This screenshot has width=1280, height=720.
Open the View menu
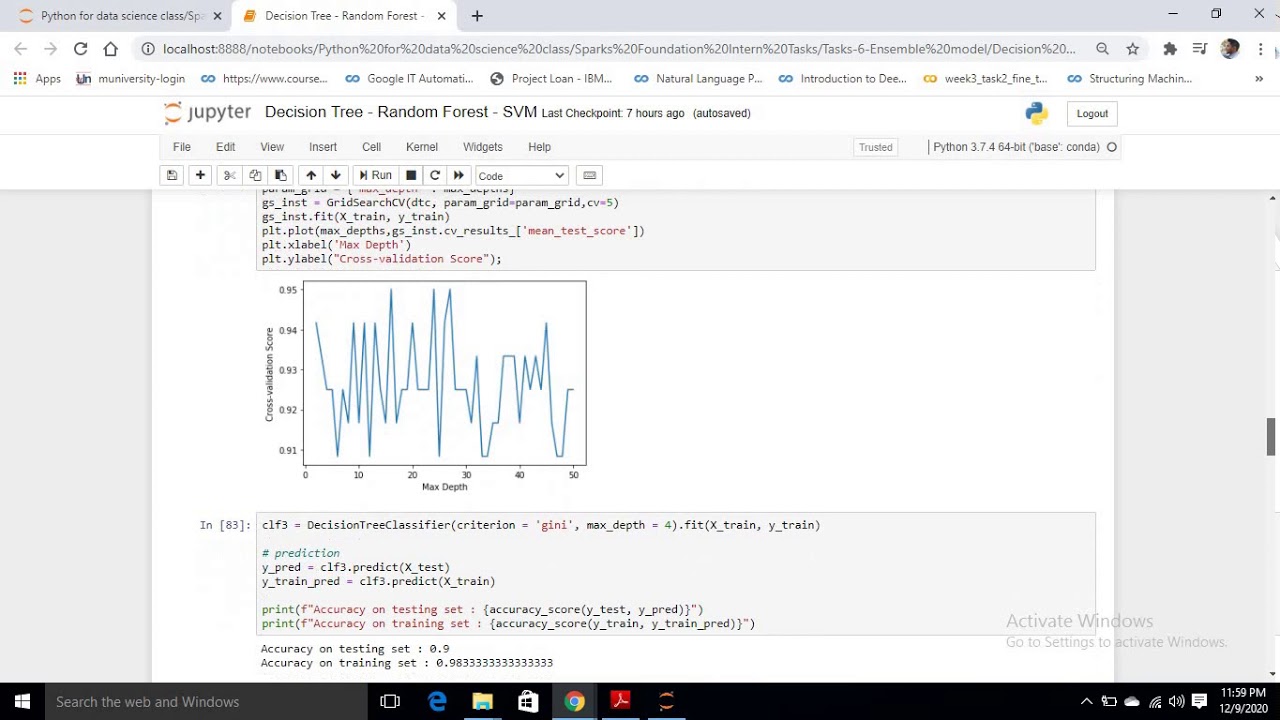pyautogui.click(x=272, y=147)
